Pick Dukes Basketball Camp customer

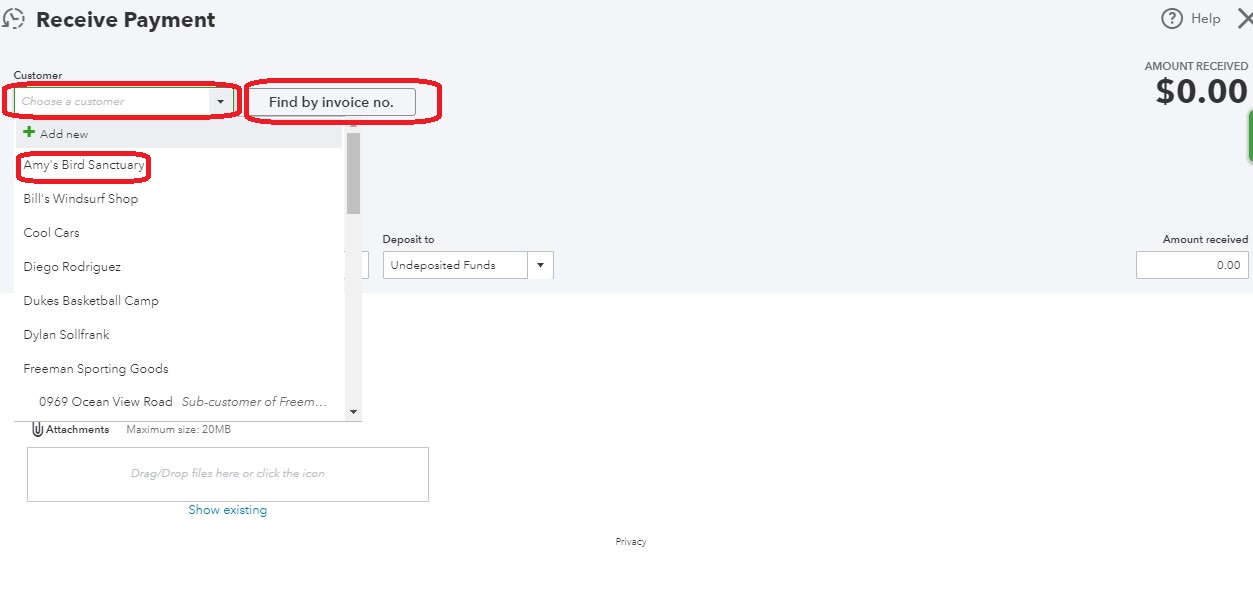91,301
